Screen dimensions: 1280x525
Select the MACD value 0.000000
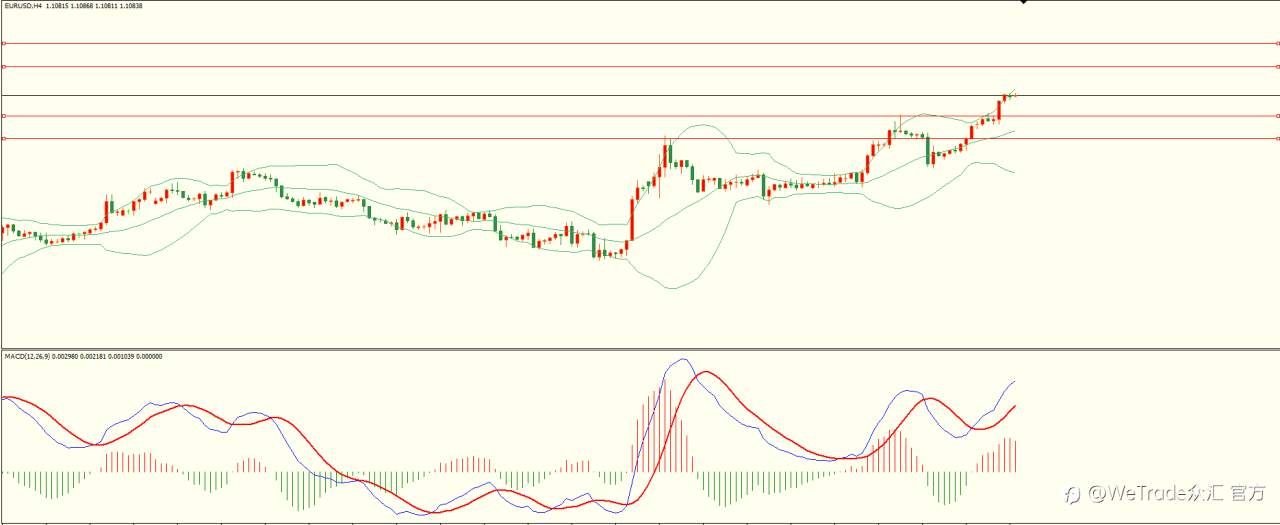click(149, 356)
